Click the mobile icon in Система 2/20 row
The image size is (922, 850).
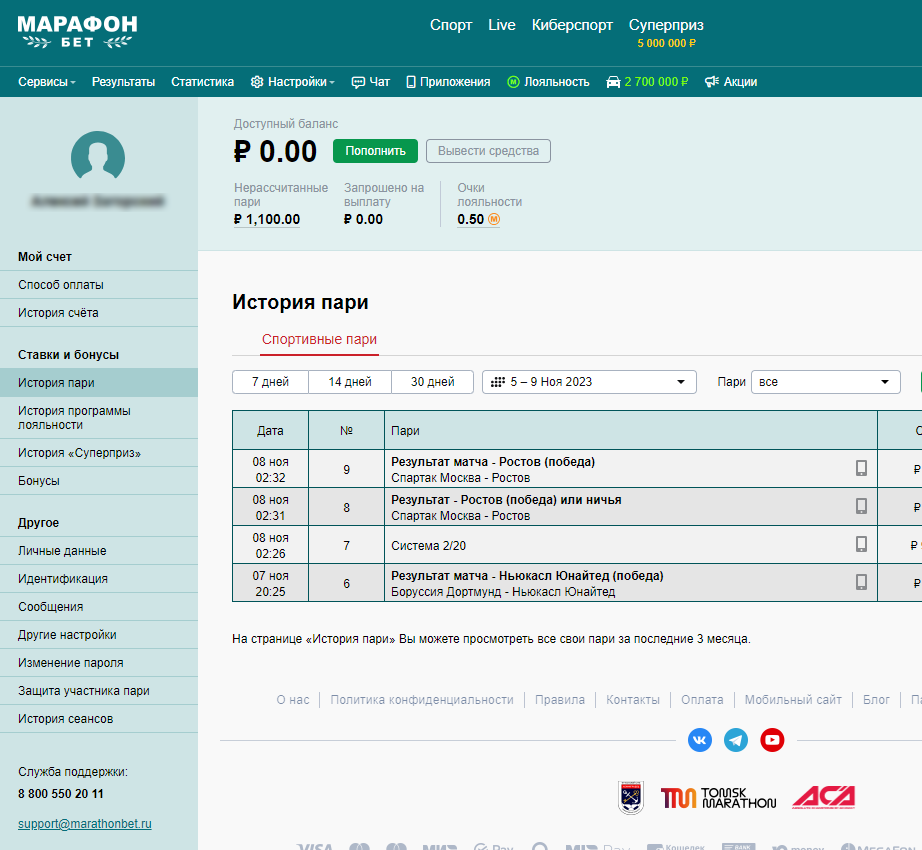click(x=861, y=544)
